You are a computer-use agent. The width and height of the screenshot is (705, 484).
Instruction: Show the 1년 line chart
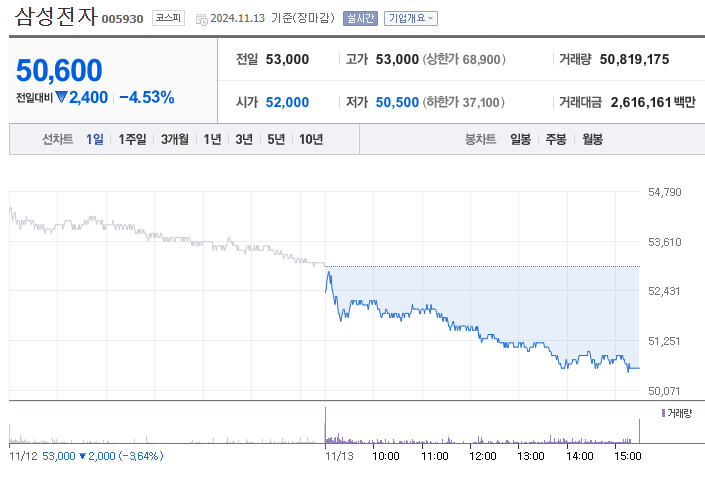[212, 139]
